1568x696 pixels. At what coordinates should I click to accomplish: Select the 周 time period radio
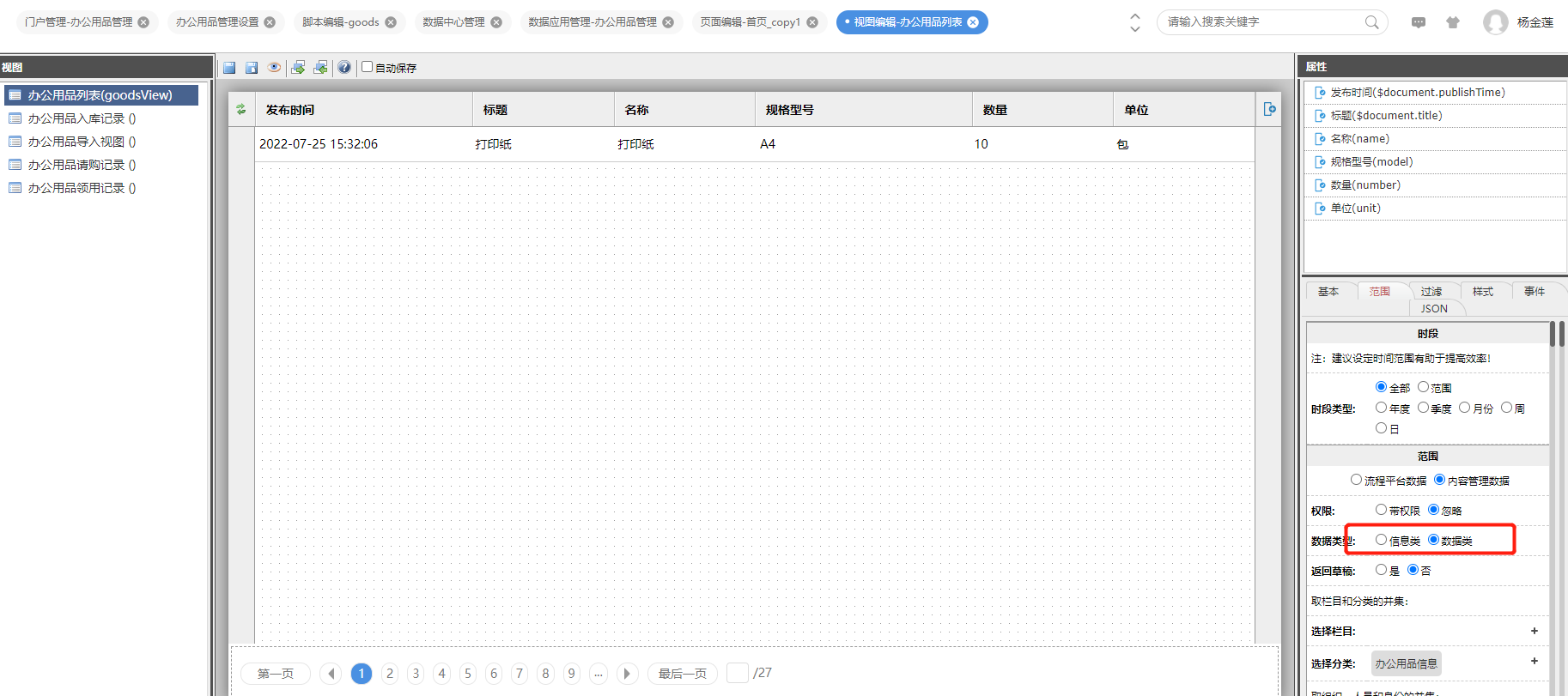(x=1506, y=408)
